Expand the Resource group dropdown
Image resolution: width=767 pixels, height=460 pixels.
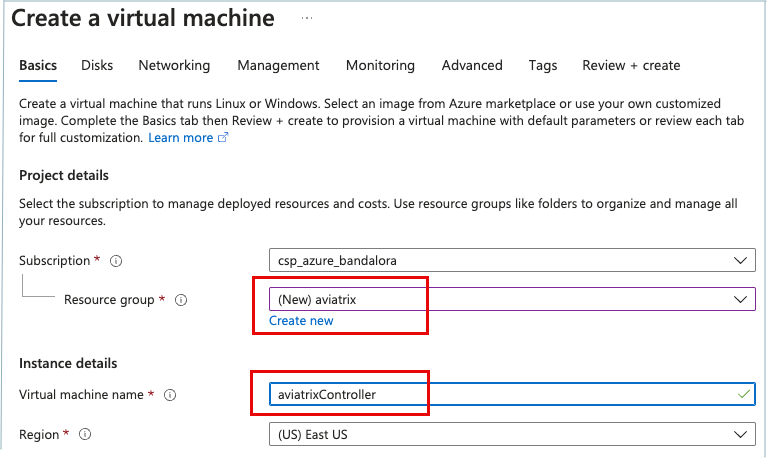pyautogui.click(x=512, y=299)
